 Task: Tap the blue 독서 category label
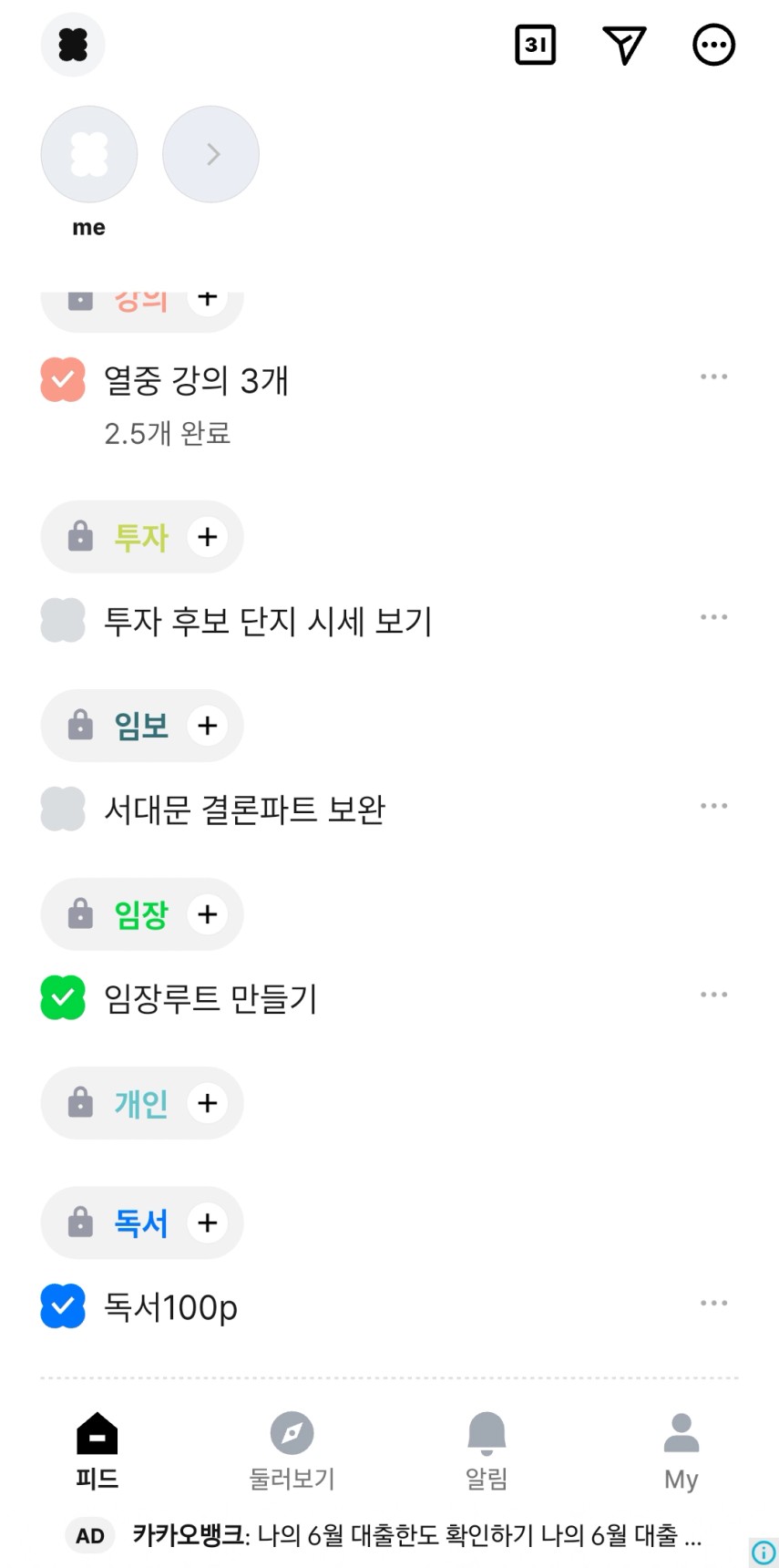pyautogui.click(x=140, y=1222)
